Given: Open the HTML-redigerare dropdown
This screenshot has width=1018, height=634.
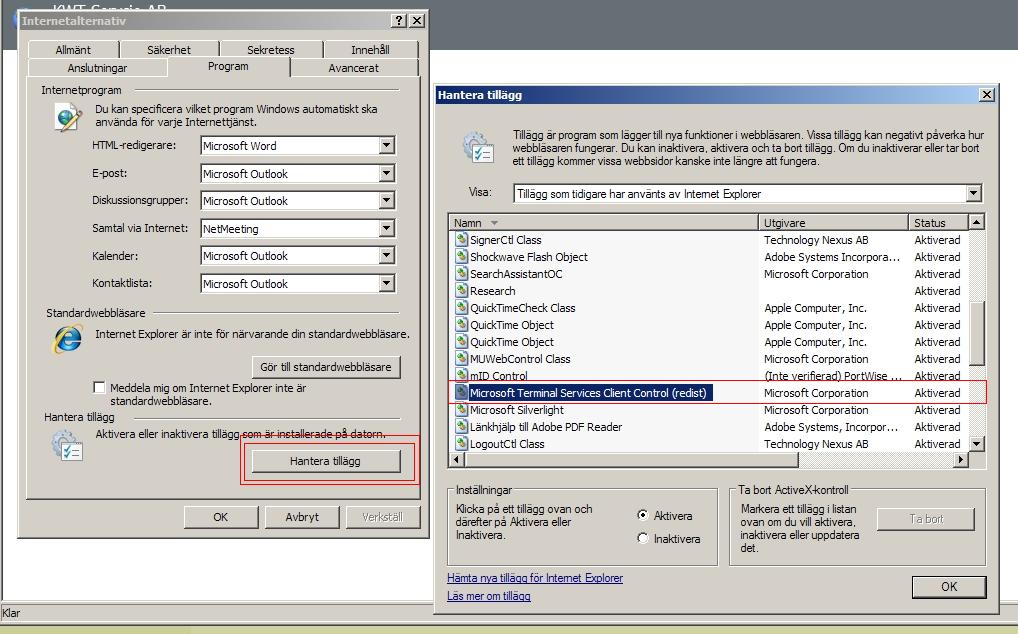Looking at the screenshot, I should click(x=386, y=145).
